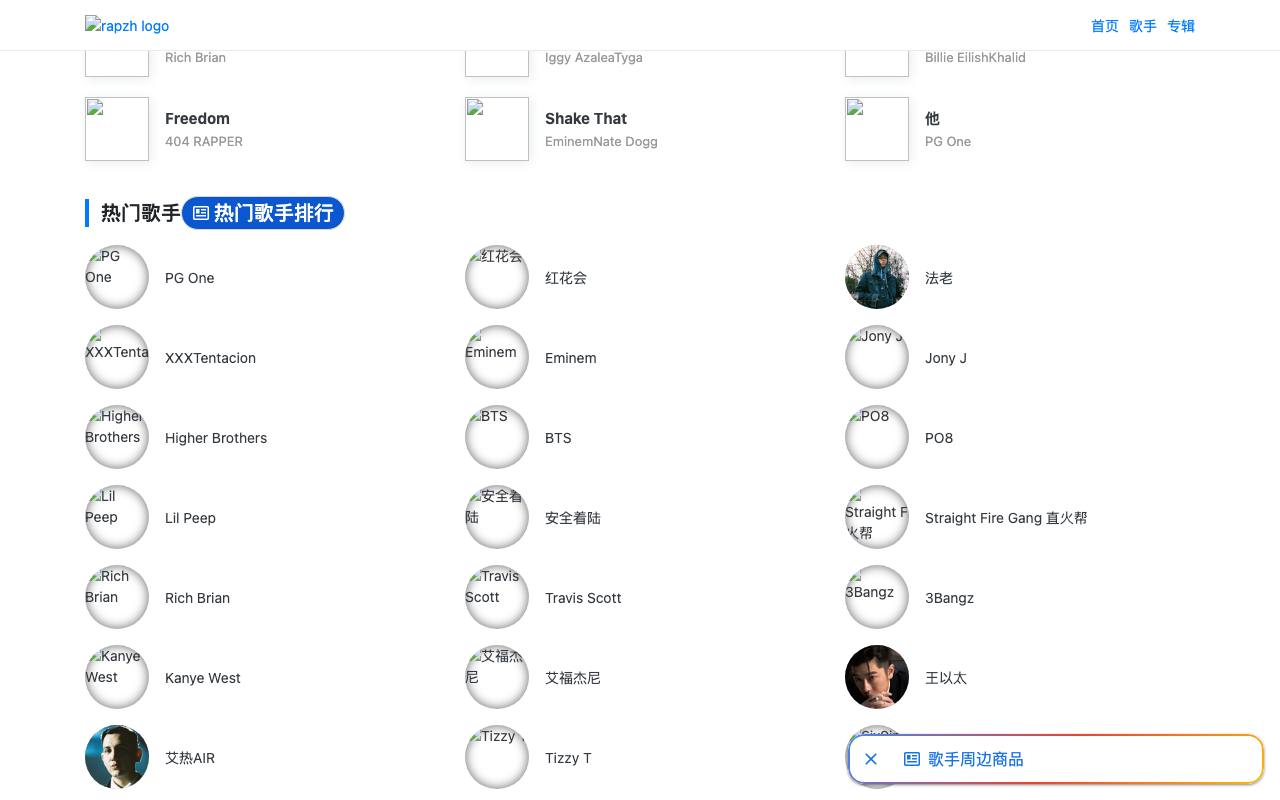Click the Shake That cover thumbnail
The width and height of the screenshot is (1280, 800).
(497, 129)
